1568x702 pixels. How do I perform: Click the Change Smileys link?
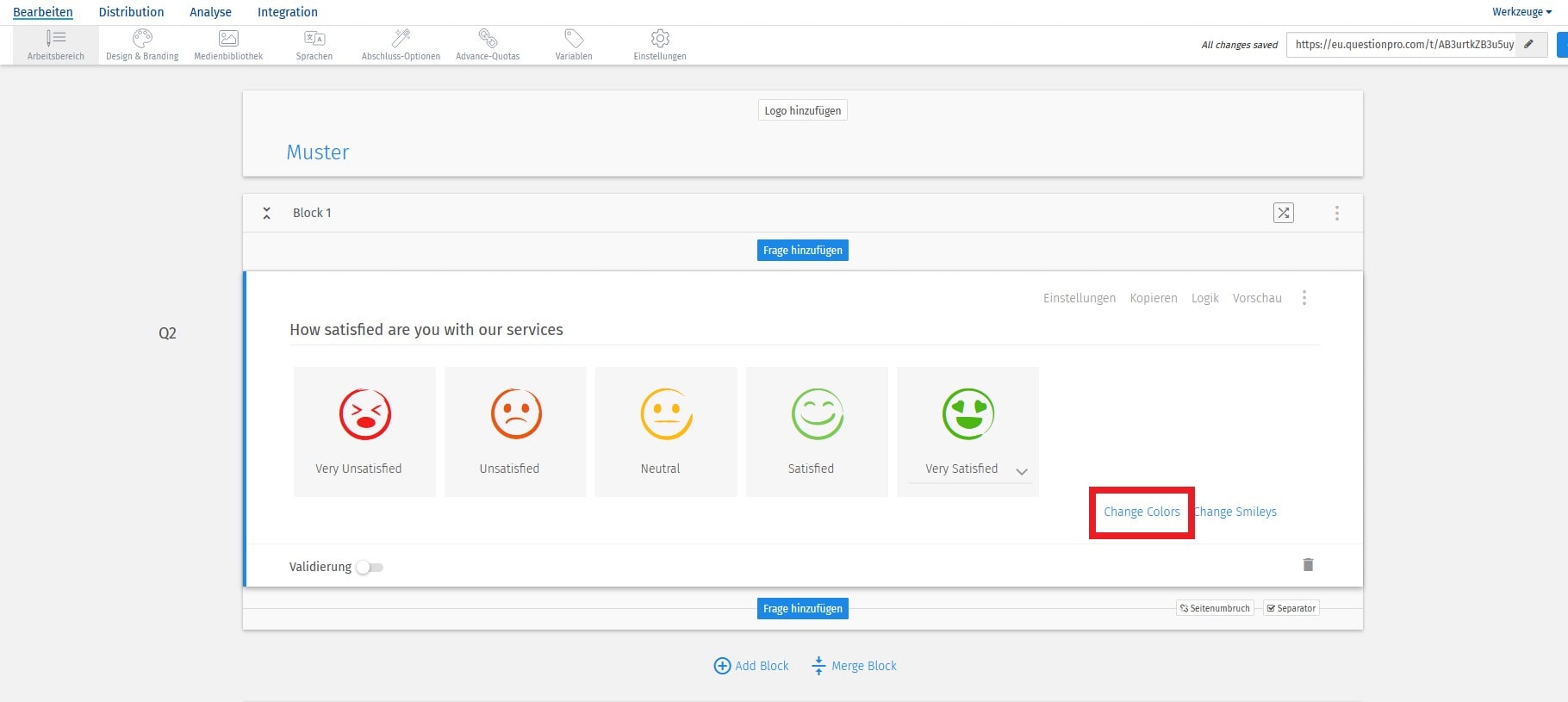click(x=1235, y=512)
